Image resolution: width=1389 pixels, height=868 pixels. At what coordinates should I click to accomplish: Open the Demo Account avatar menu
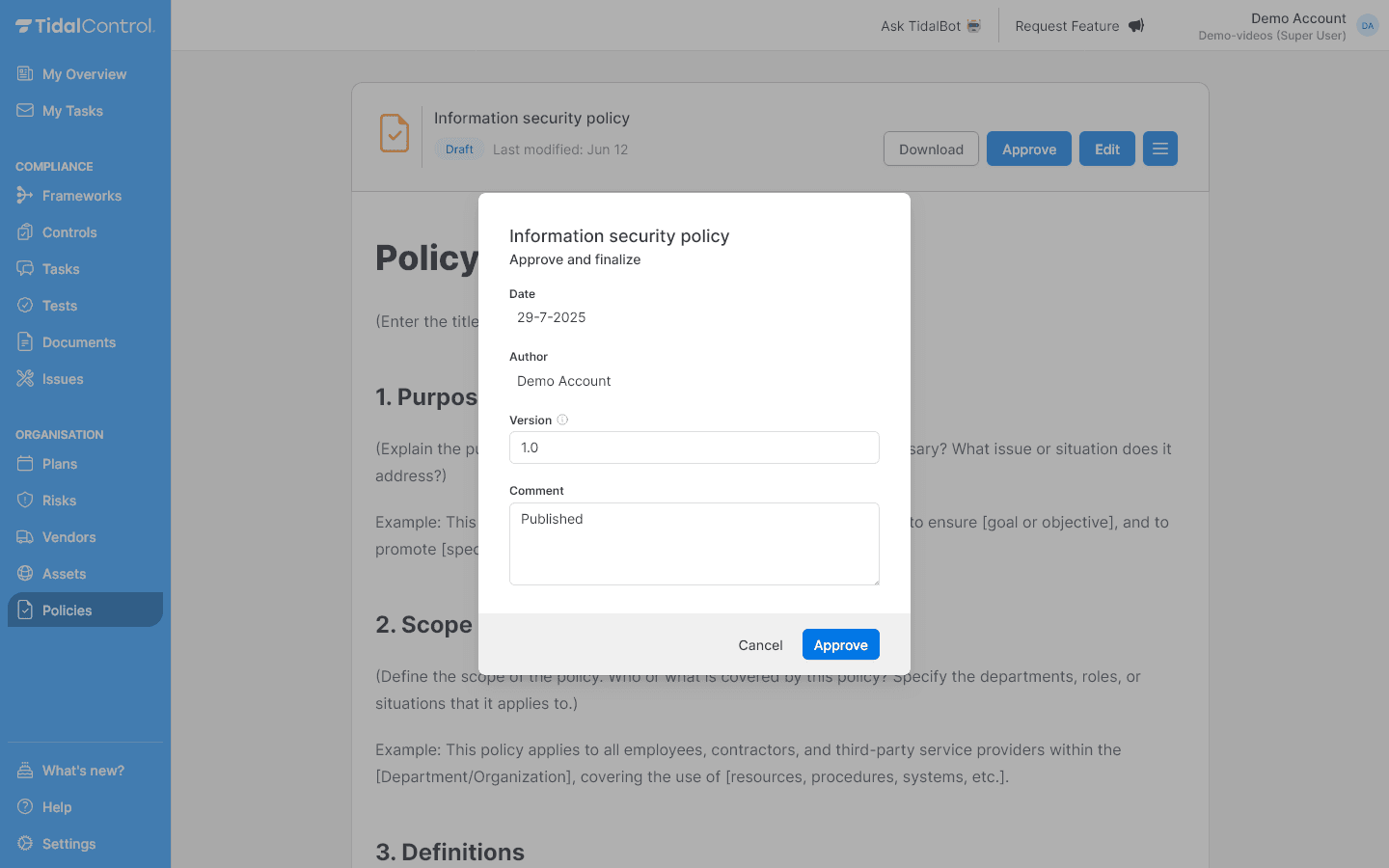[1367, 25]
